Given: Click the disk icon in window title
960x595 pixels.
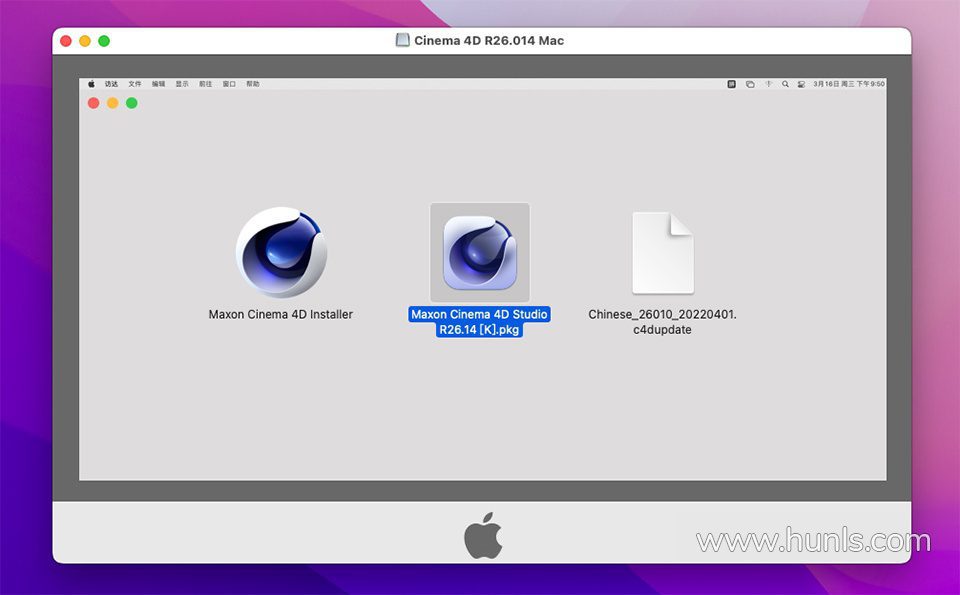Looking at the screenshot, I should click(x=403, y=40).
